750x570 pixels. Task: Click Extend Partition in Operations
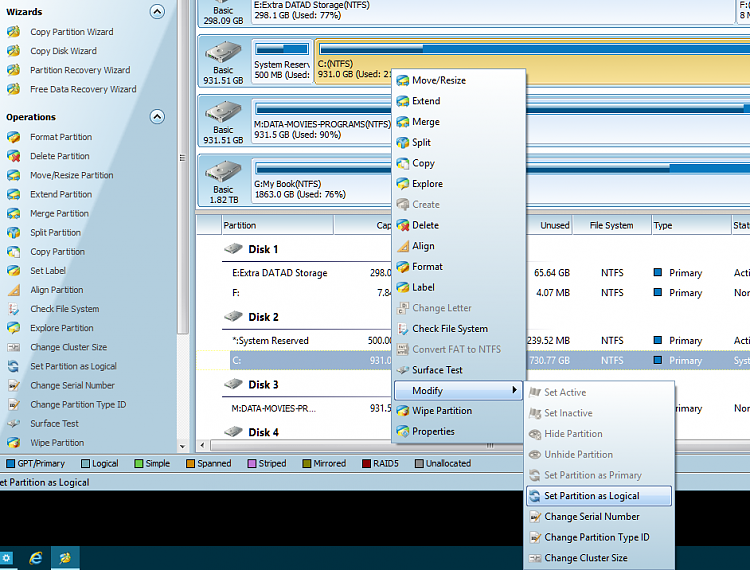point(61,194)
